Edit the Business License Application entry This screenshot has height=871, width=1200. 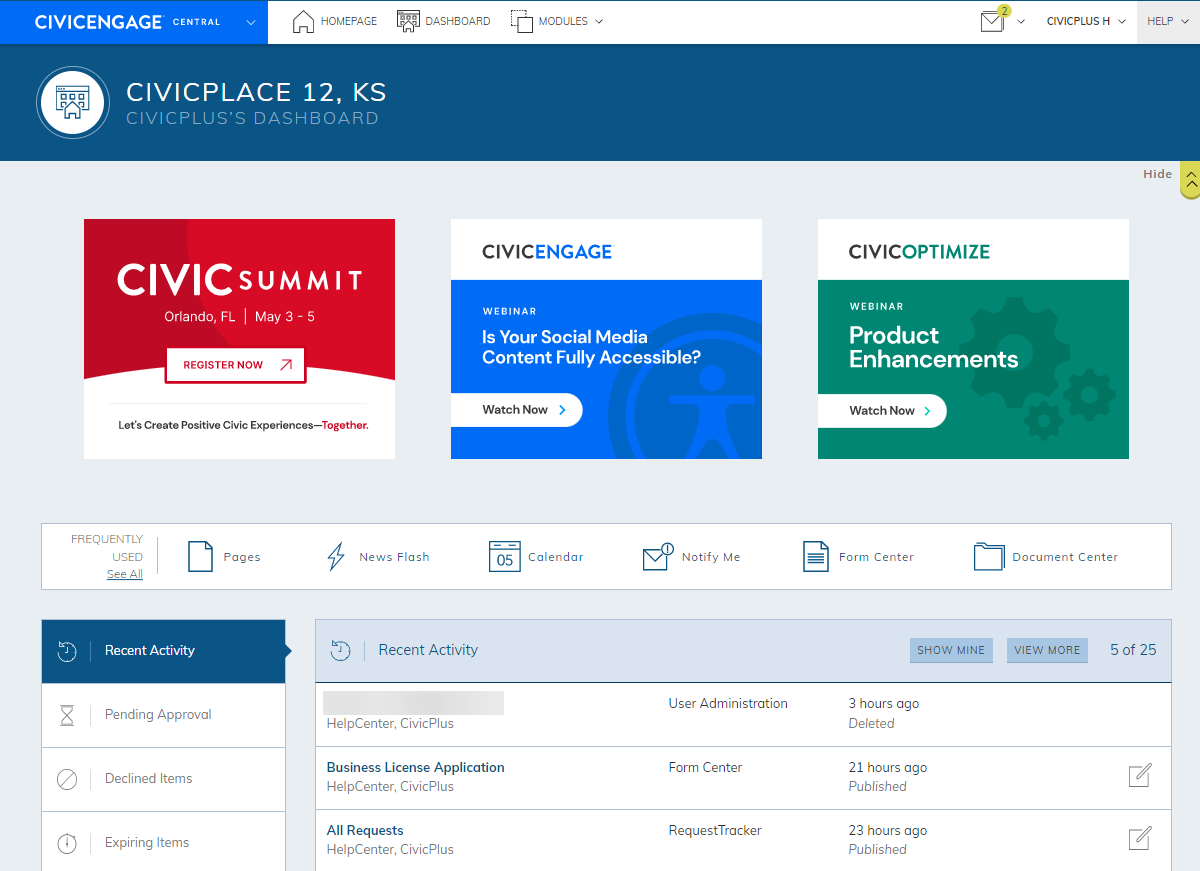click(1140, 775)
